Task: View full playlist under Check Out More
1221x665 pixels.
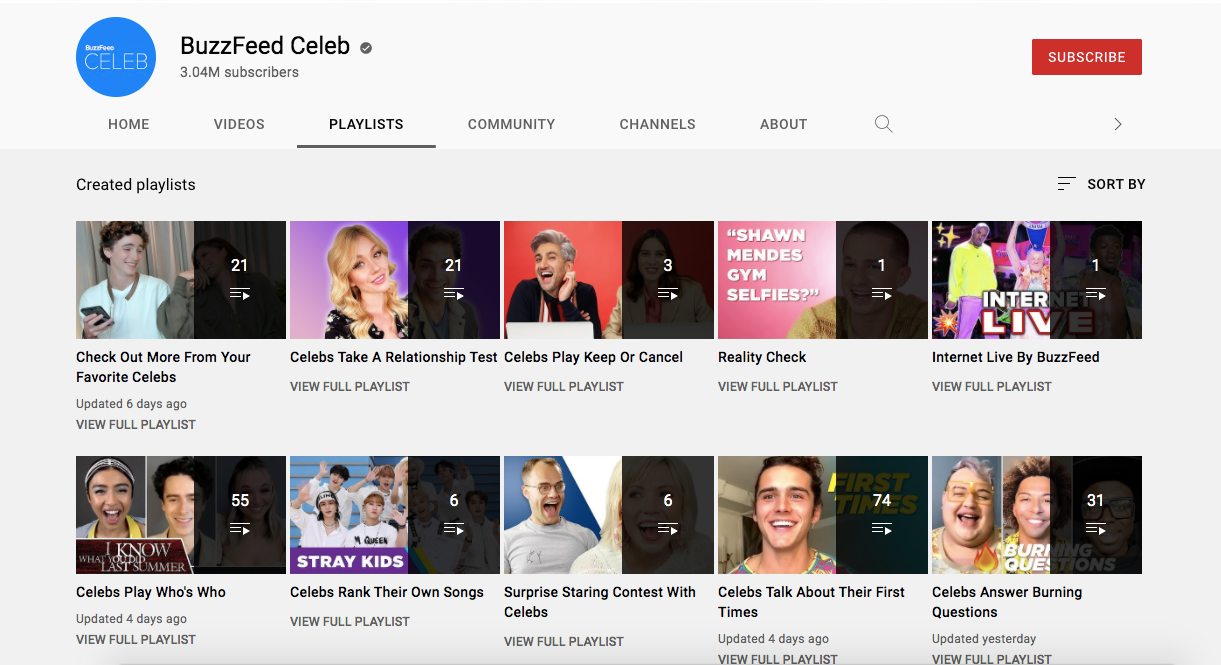Action: (136, 425)
